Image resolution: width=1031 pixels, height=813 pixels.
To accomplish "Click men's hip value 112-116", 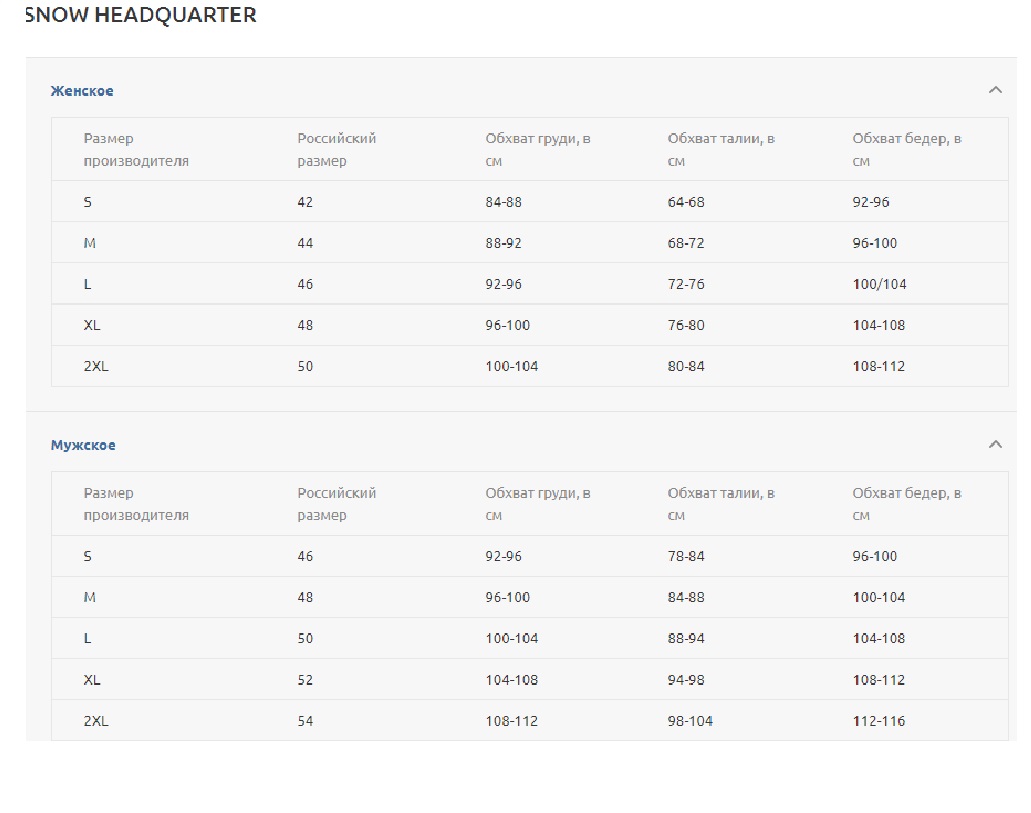I will pos(878,721).
